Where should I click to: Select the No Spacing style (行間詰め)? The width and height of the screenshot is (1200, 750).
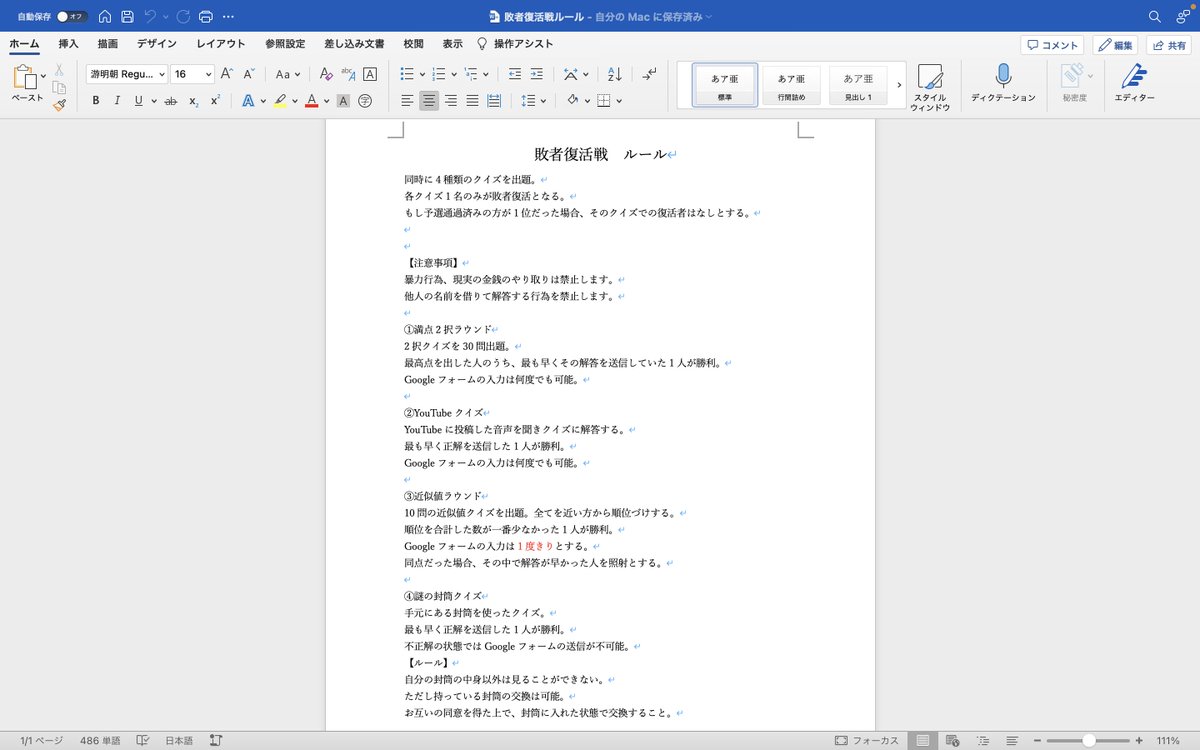click(x=792, y=85)
